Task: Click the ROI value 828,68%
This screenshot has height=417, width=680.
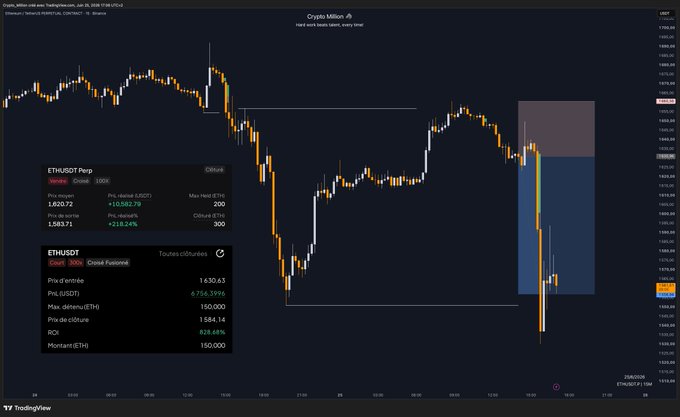Action: tap(212, 332)
